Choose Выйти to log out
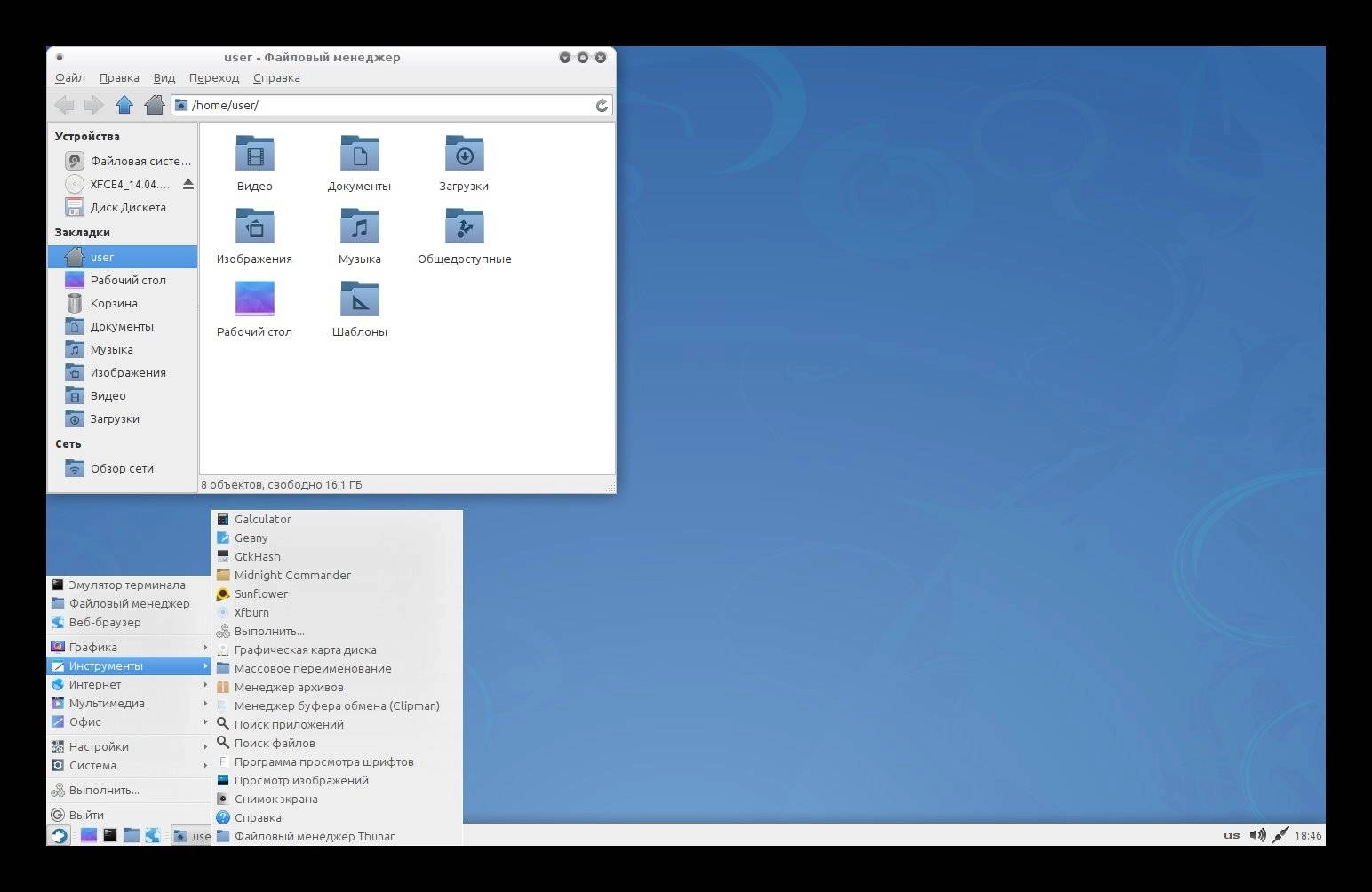 tap(129, 815)
